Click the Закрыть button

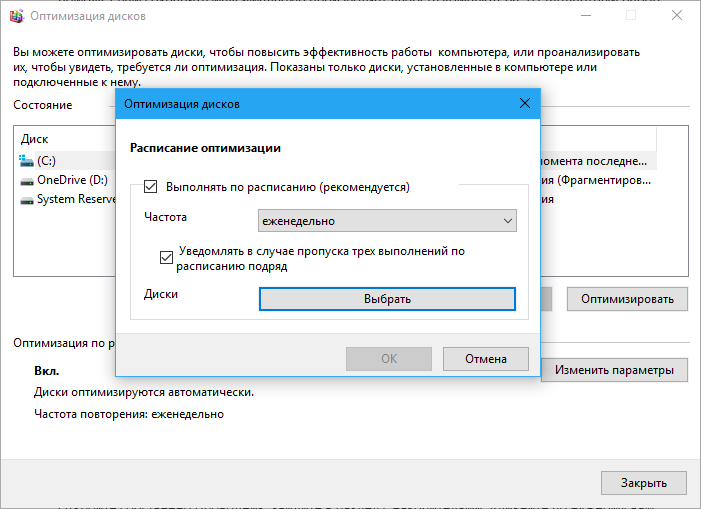644,483
